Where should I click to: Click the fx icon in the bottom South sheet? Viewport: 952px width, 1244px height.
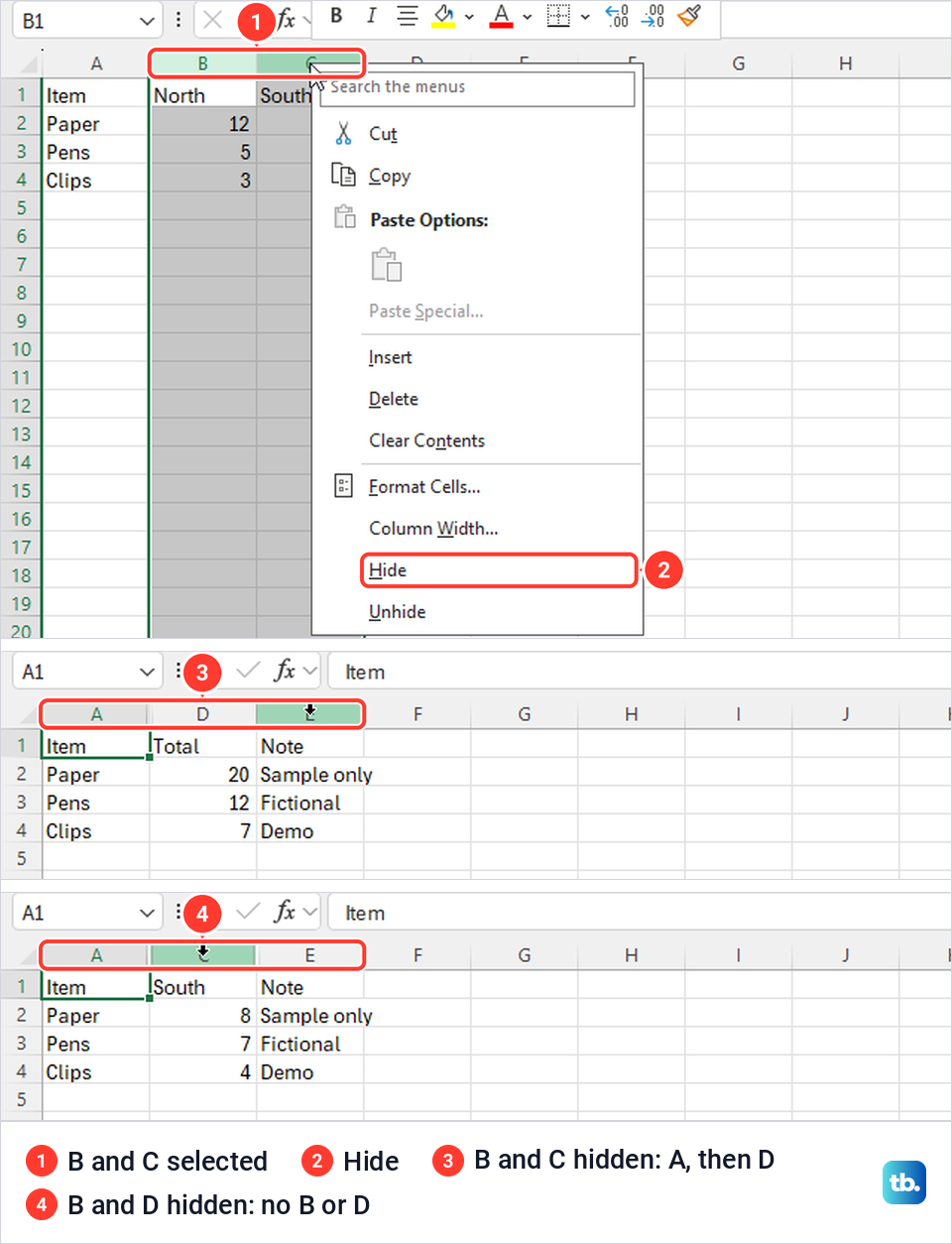(x=285, y=912)
